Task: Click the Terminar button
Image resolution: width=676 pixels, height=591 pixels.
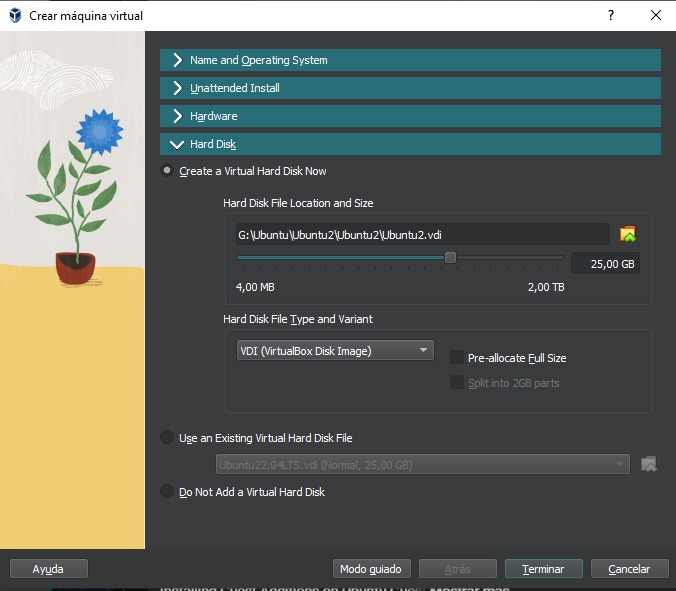Action: click(543, 569)
